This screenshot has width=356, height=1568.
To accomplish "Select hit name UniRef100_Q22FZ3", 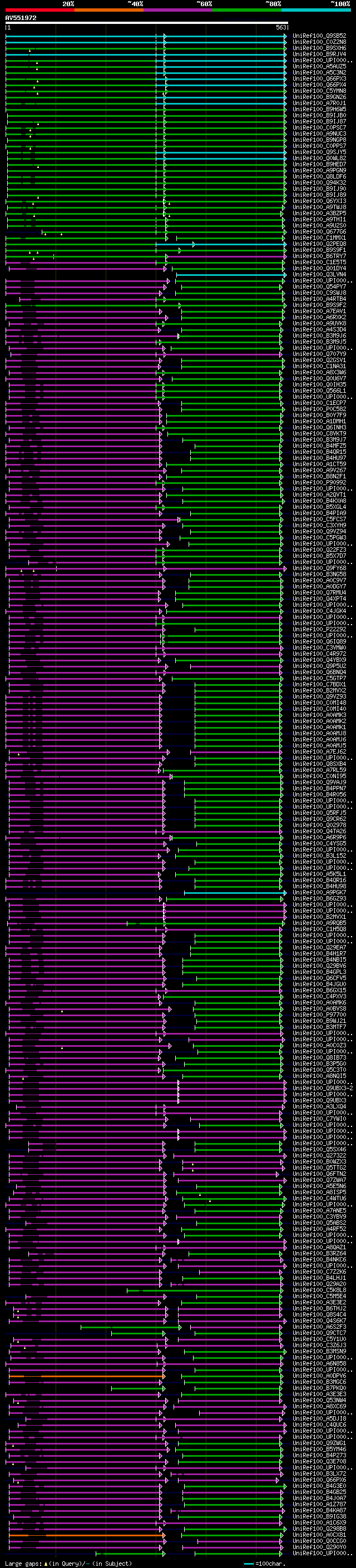I will click(319, 550).
